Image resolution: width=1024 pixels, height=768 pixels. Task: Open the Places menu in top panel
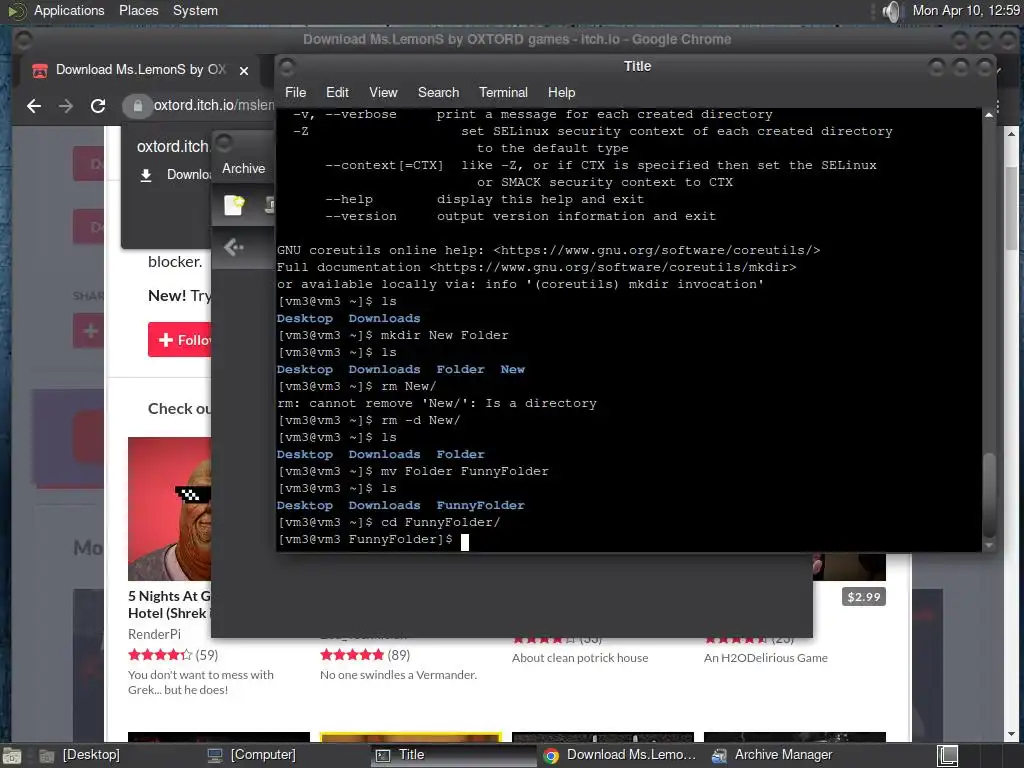coord(138,10)
